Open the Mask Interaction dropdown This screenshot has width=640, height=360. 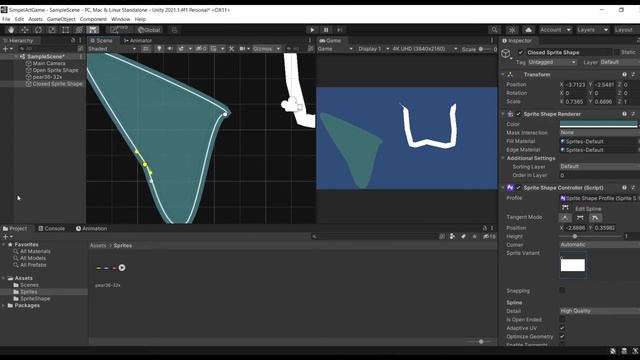(599, 133)
